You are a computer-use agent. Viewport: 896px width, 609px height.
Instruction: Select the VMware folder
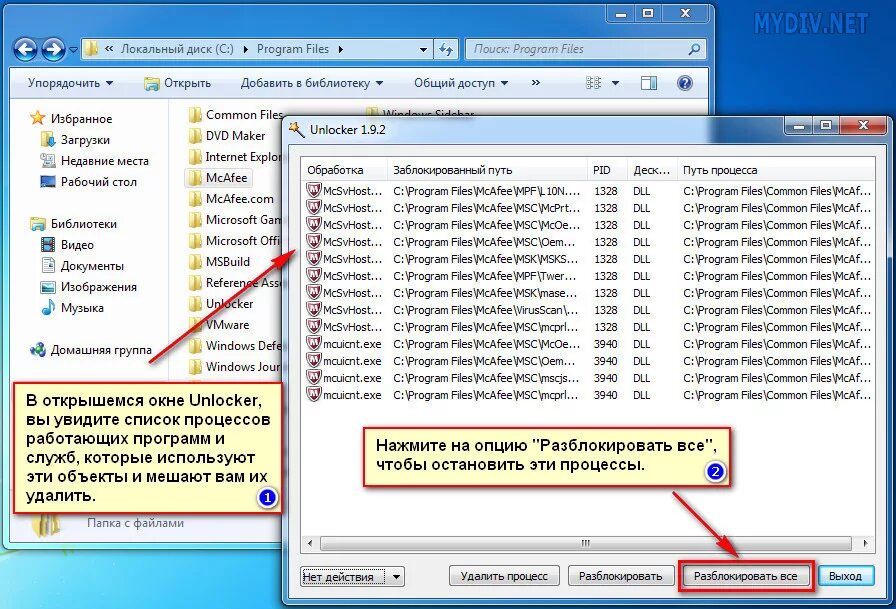(x=219, y=325)
